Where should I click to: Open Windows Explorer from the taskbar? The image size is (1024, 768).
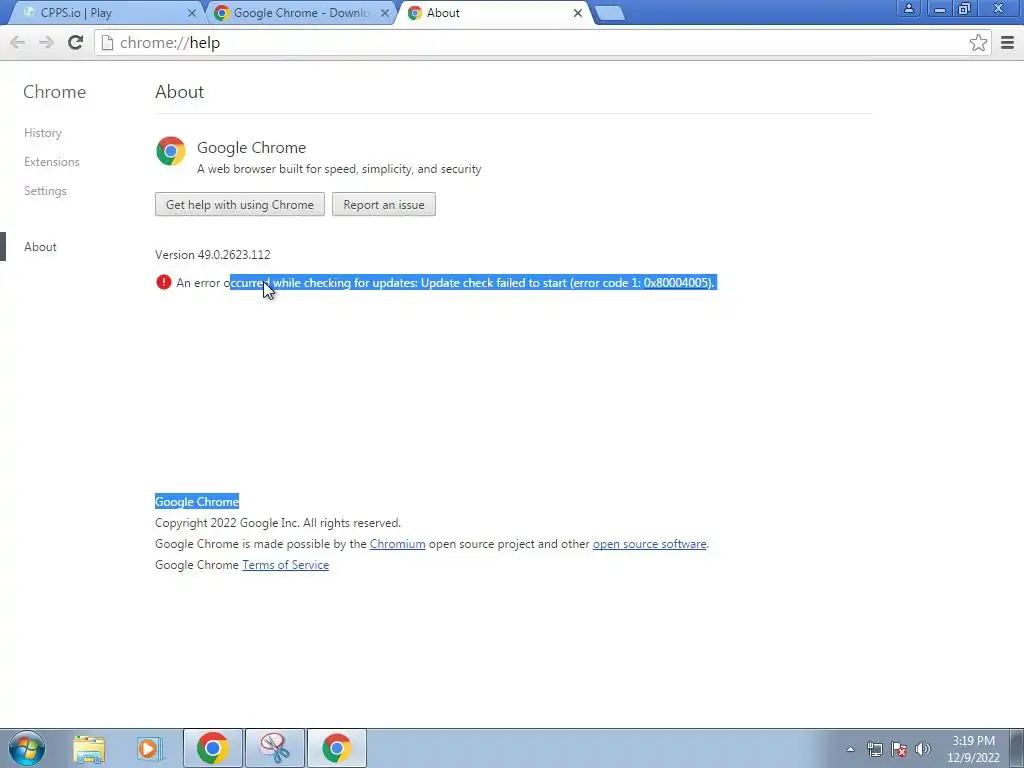click(x=89, y=748)
